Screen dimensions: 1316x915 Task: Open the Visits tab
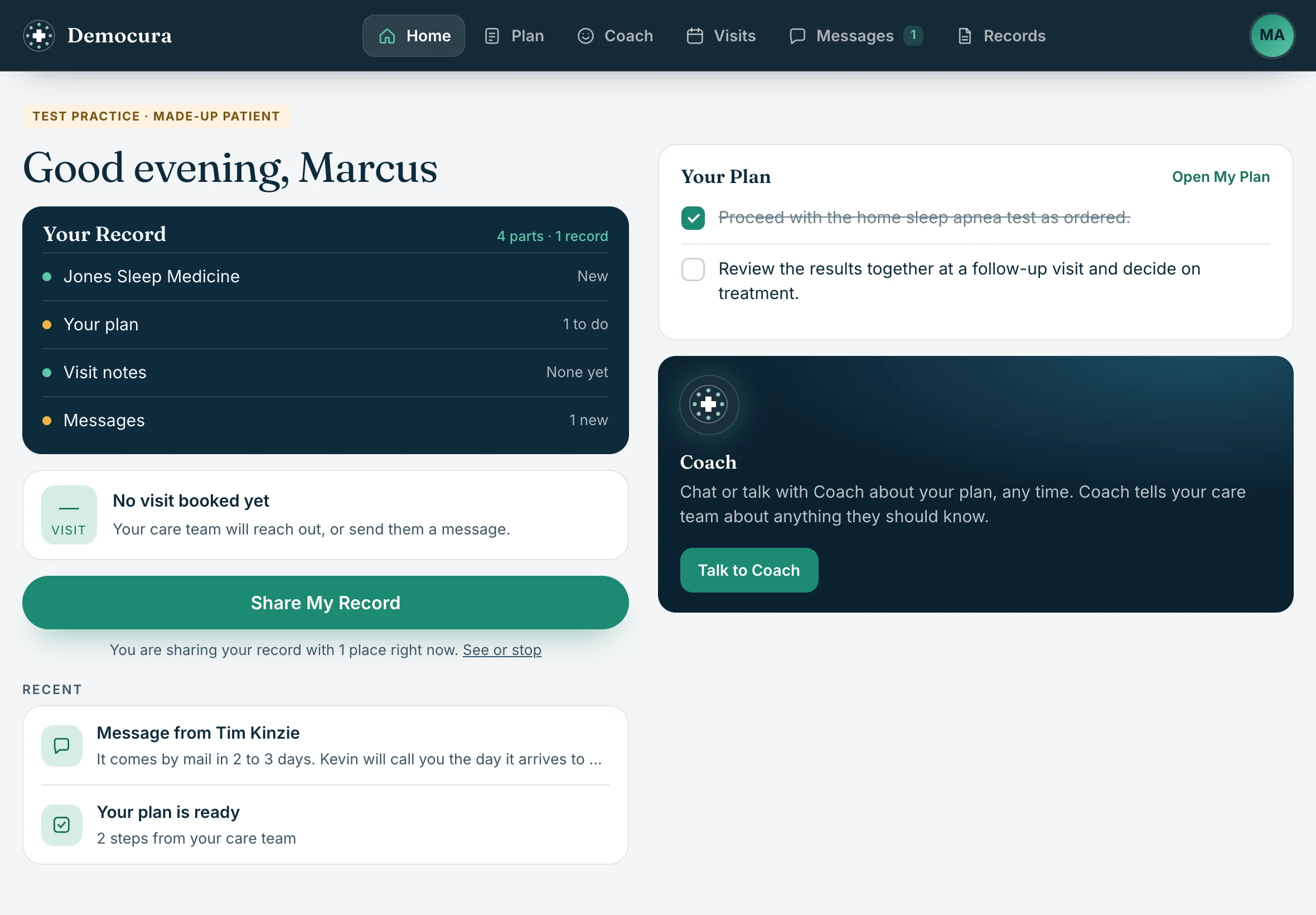(721, 36)
